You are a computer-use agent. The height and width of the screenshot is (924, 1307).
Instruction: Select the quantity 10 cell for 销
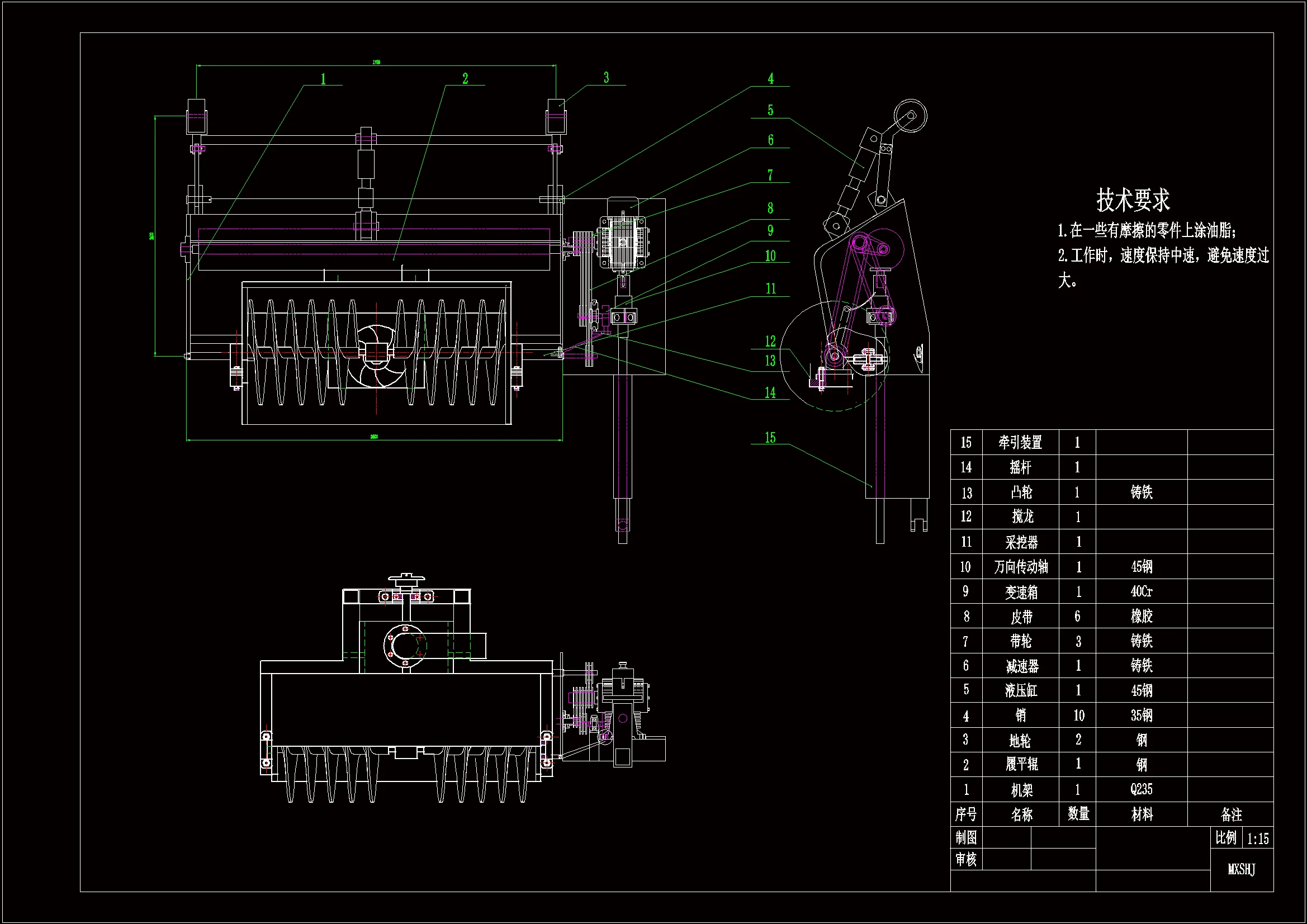[x=1078, y=715]
